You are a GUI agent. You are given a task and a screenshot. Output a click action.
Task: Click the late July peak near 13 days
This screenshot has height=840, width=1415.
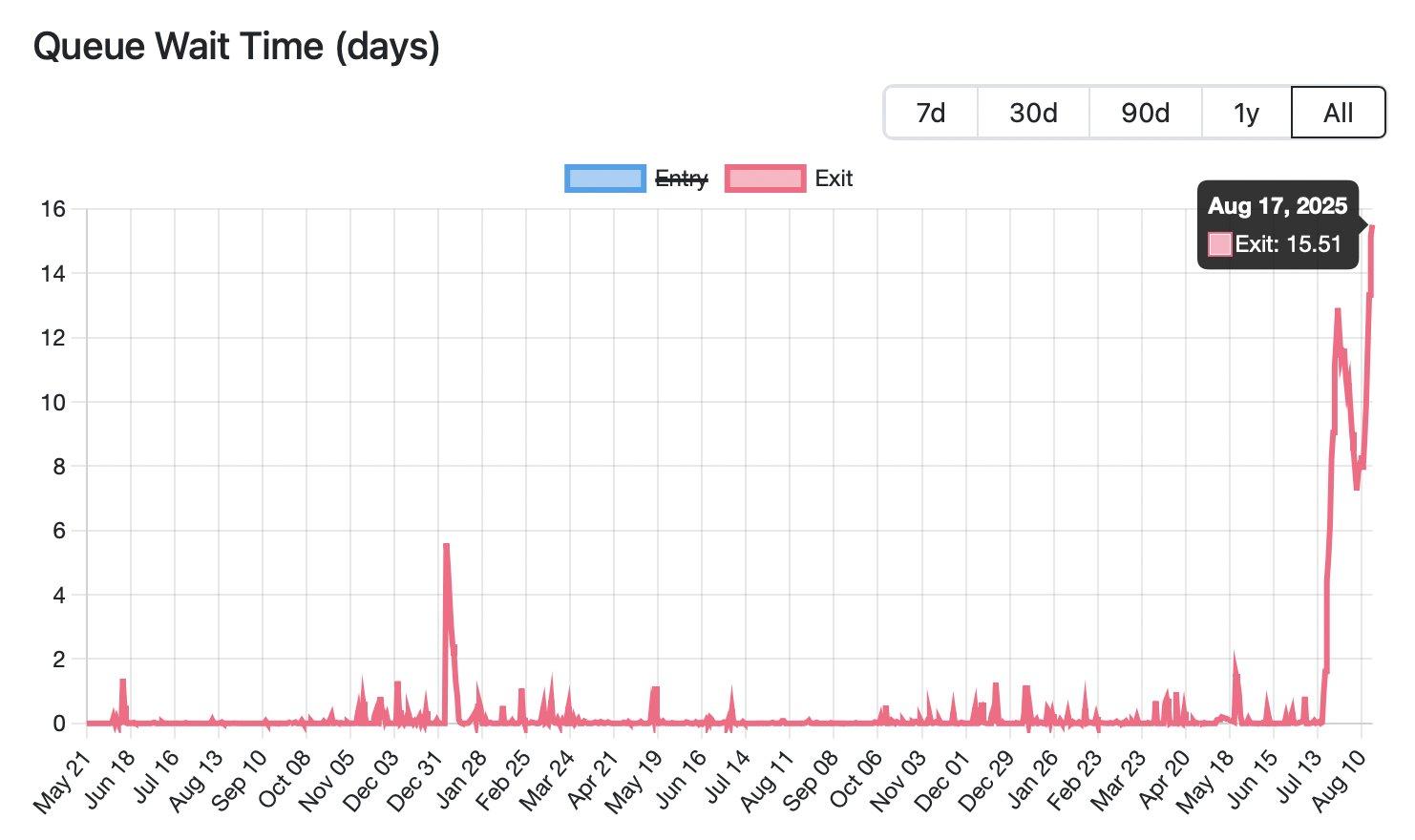tap(1338, 310)
